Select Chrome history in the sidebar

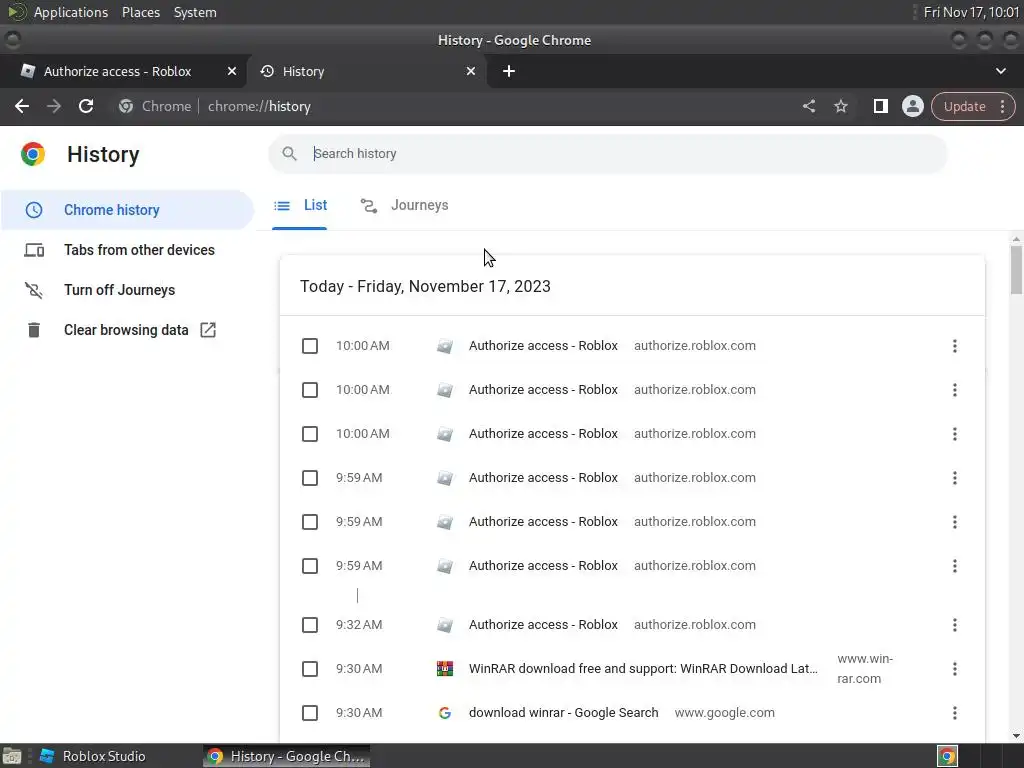tap(127, 210)
